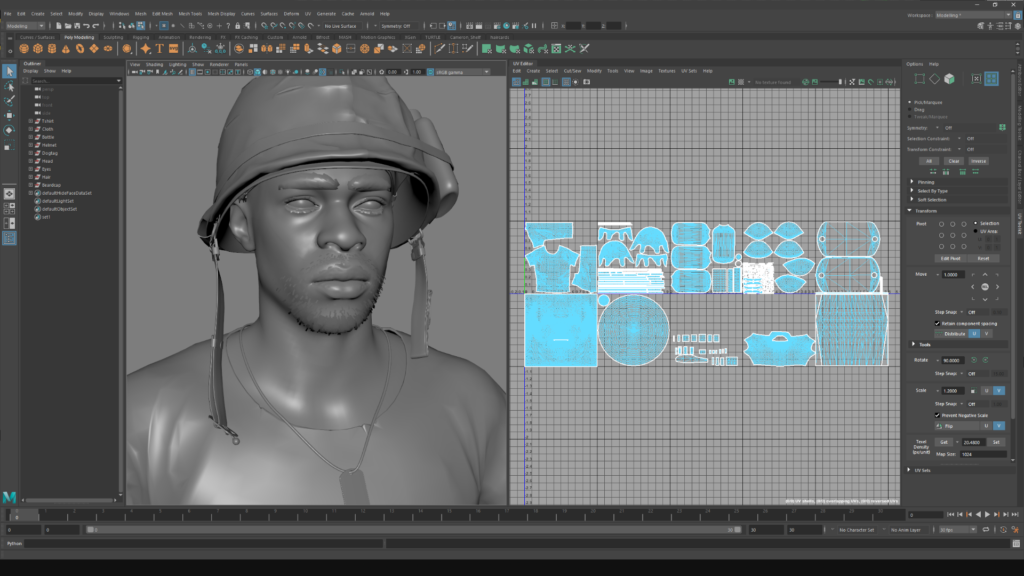Enable Retain component spacing checkbox

tap(937, 324)
